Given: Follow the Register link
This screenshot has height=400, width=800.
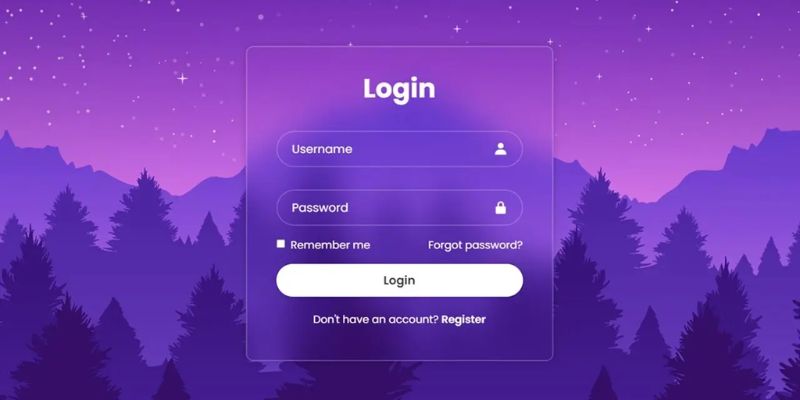Looking at the screenshot, I should tap(463, 319).
